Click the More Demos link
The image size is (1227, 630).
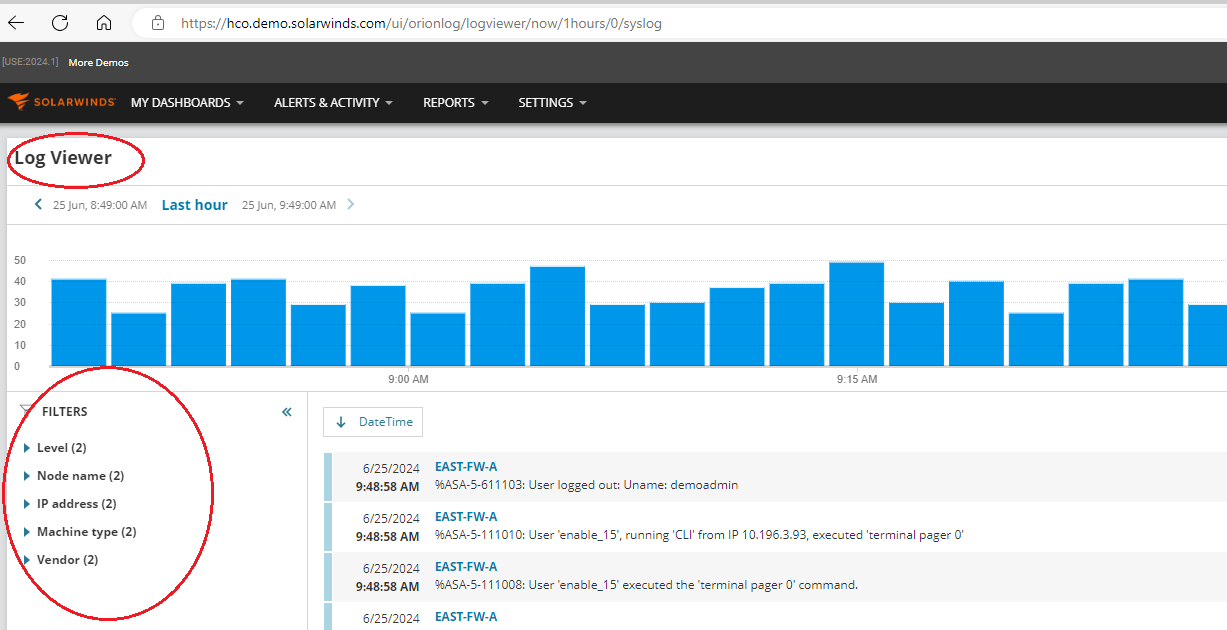[x=98, y=63]
